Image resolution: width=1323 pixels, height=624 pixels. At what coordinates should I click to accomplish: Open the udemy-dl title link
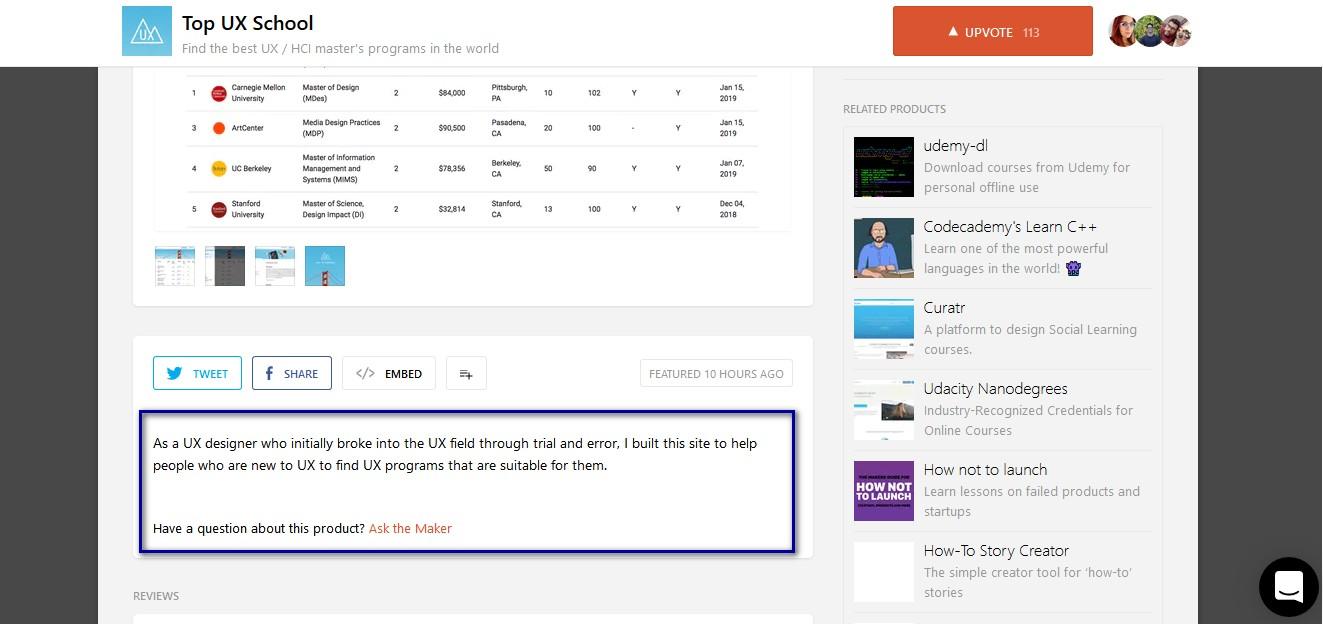pyautogui.click(x=956, y=146)
